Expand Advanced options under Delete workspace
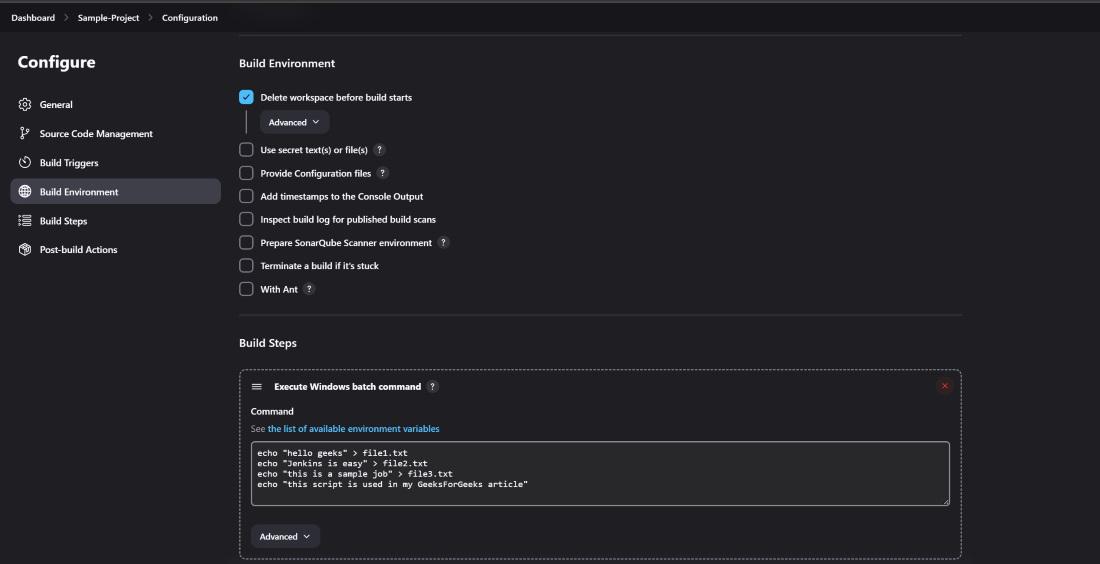Screen dimensions: 1100x564 point(294,122)
